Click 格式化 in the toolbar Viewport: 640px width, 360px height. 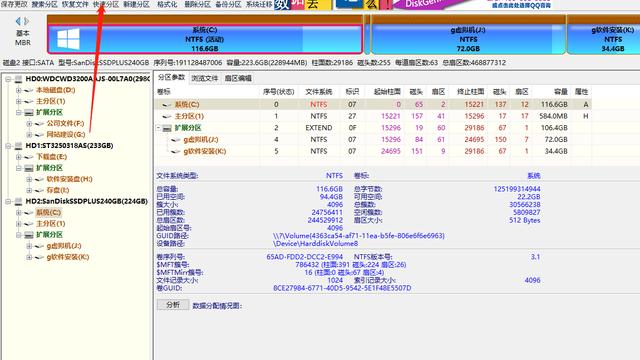pos(167,4)
